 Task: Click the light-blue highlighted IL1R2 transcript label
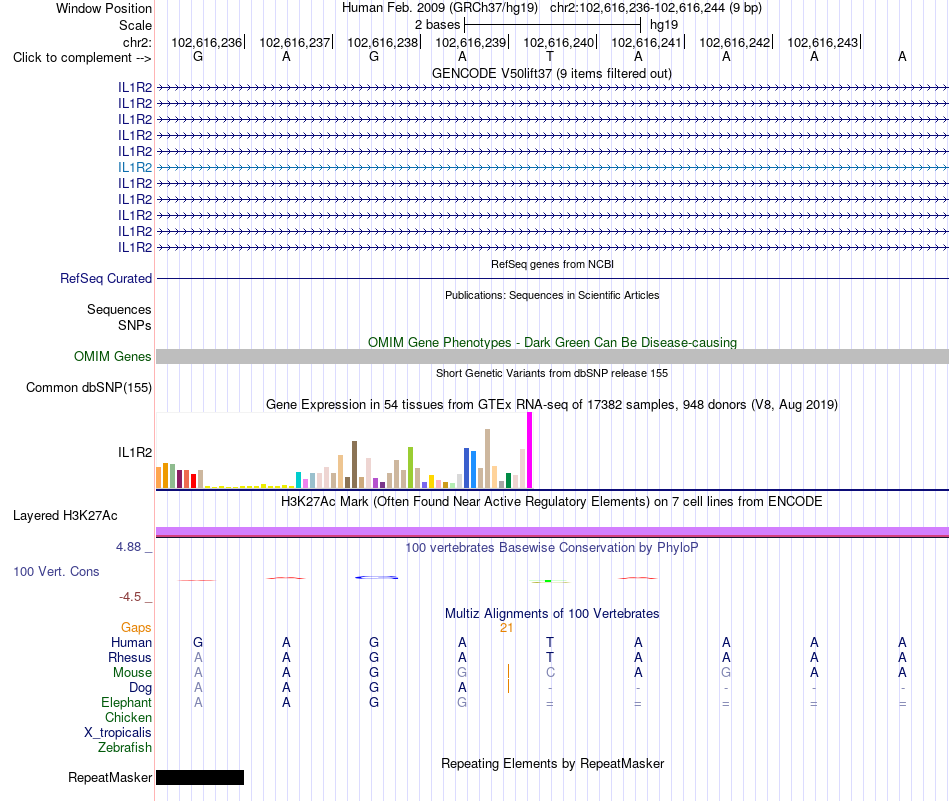click(x=135, y=167)
